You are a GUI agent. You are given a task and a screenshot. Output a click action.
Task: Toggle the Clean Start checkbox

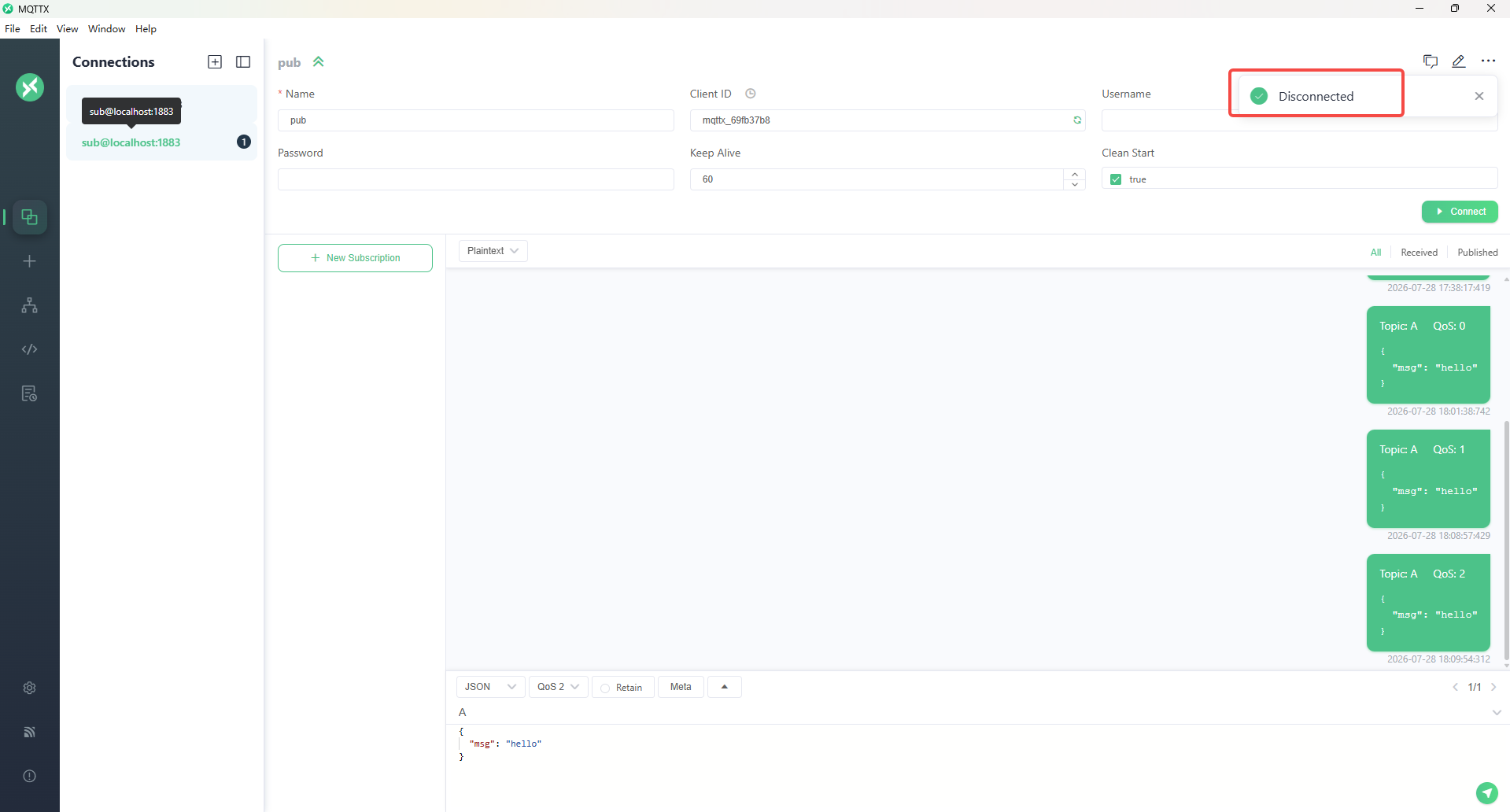[1116, 179]
